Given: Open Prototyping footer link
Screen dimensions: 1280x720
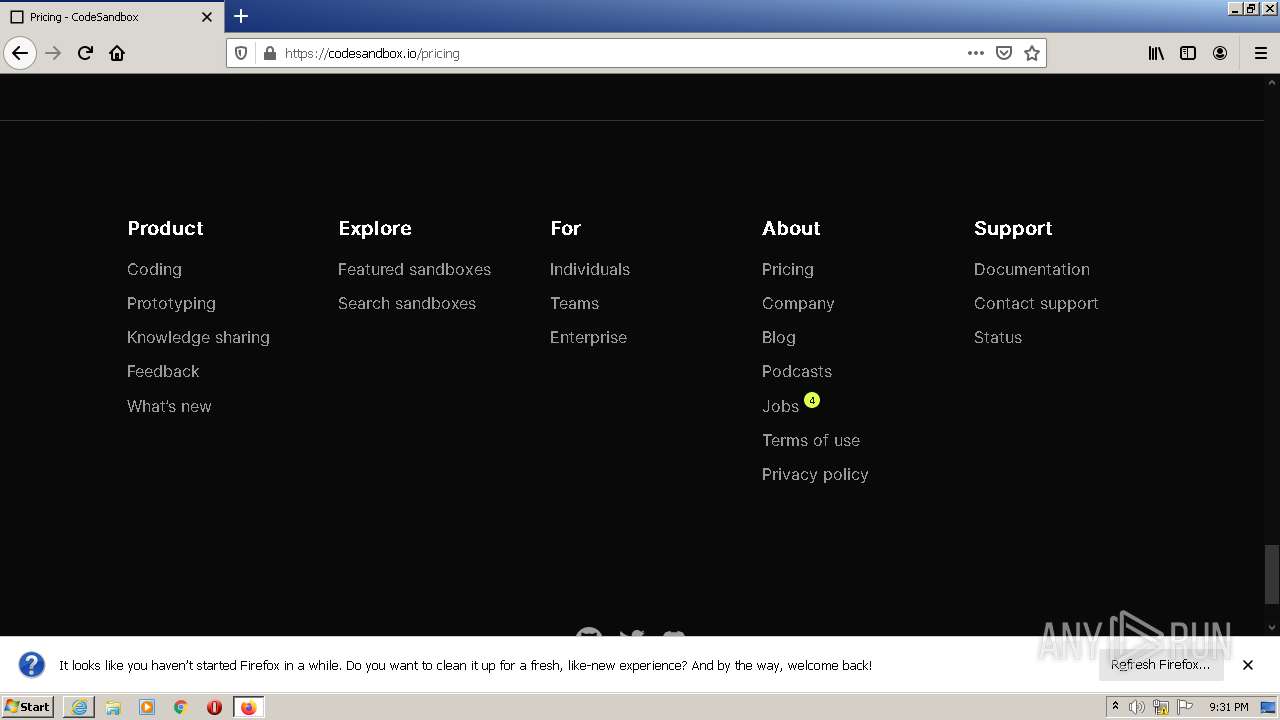Looking at the screenshot, I should (x=171, y=303).
